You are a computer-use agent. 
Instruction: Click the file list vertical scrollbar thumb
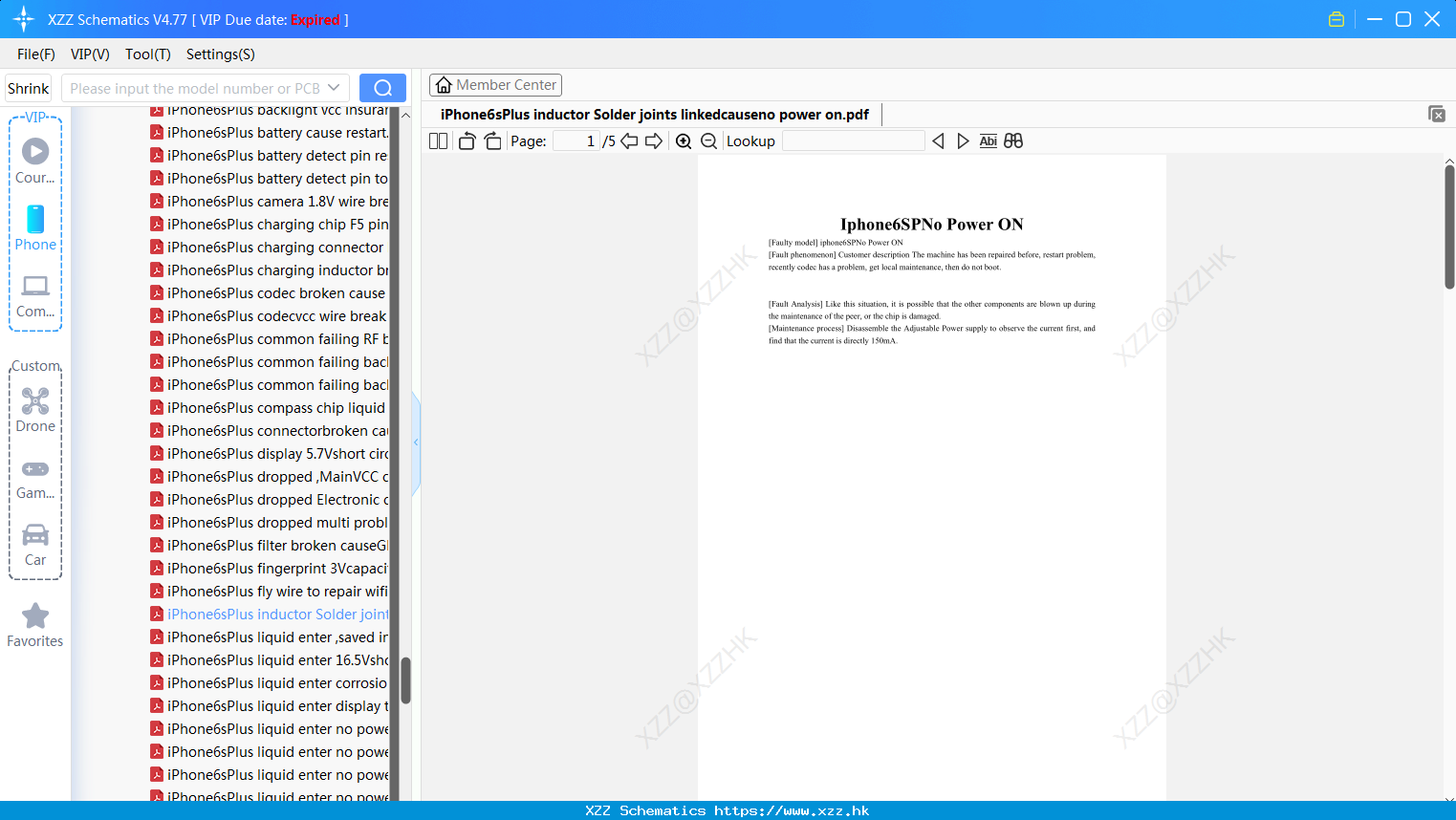(405, 680)
